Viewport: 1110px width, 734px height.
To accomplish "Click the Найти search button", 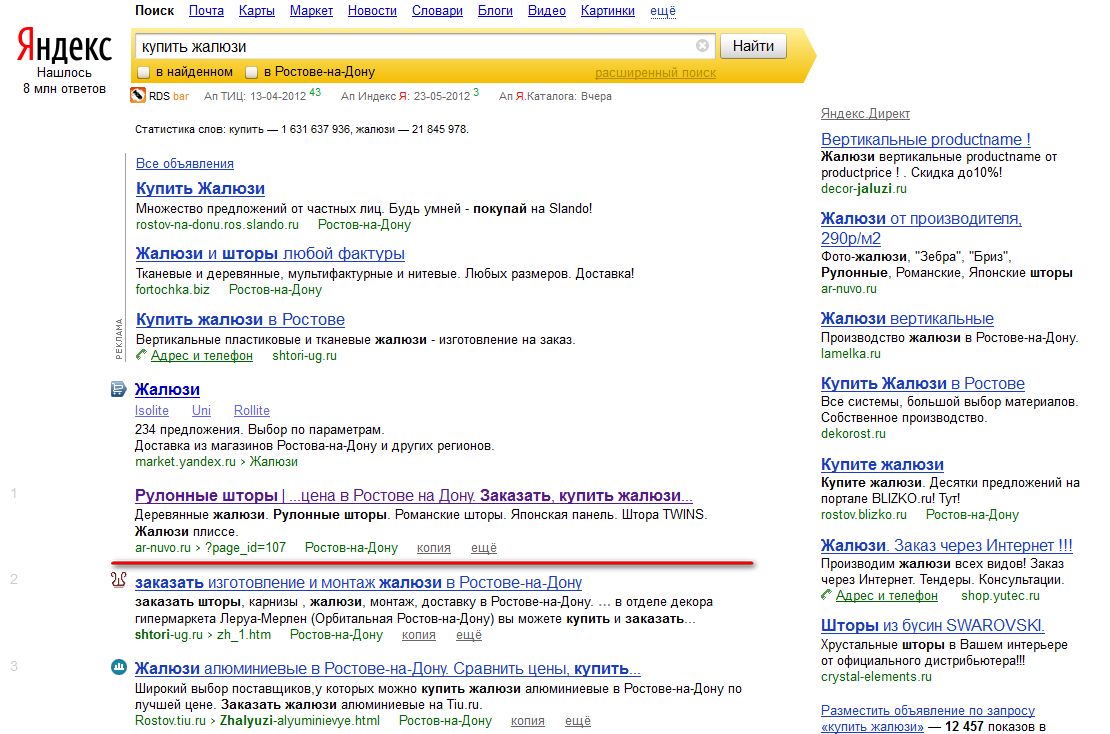I will click(x=753, y=46).
